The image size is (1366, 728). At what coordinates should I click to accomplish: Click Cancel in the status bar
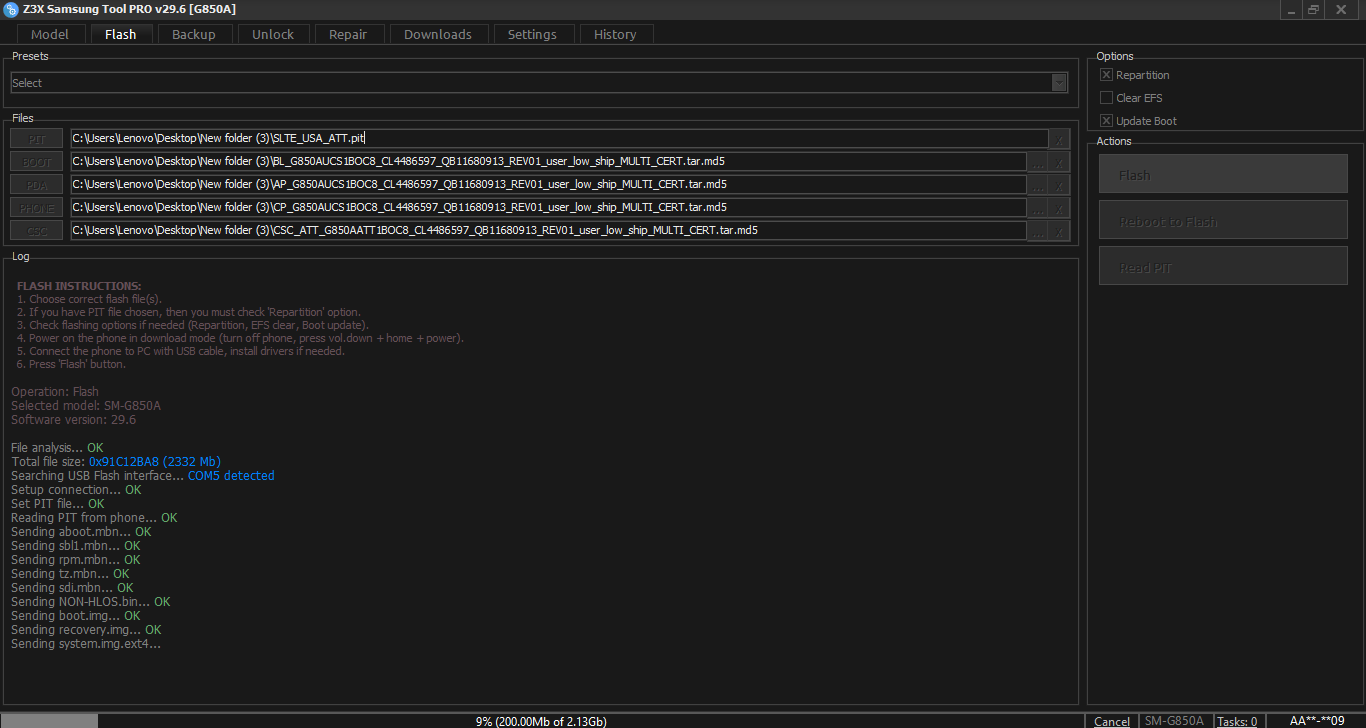1112,721
